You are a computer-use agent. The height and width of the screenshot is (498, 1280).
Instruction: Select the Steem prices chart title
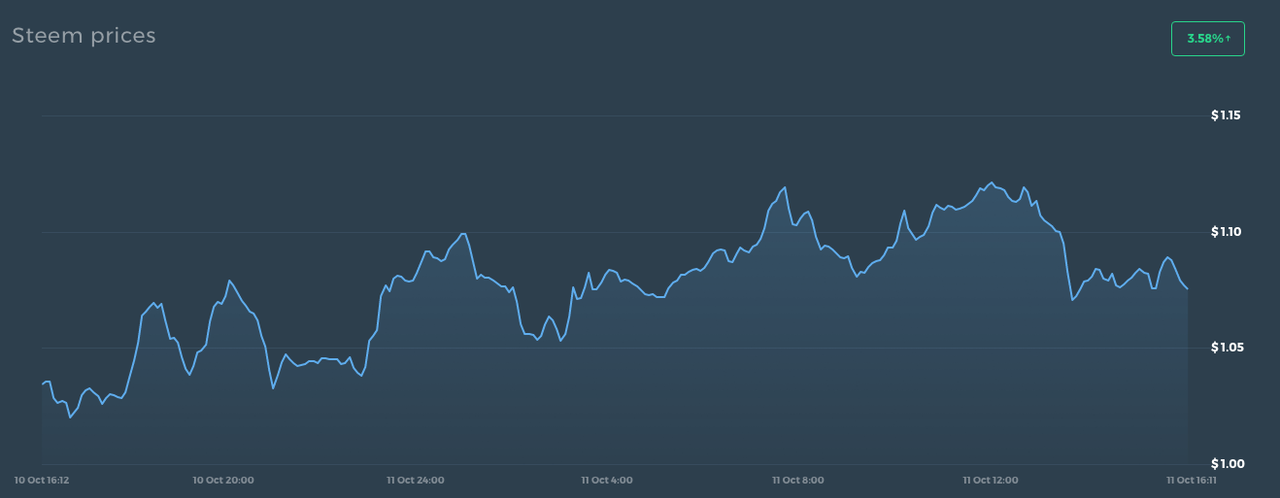(x=84, y=36)
